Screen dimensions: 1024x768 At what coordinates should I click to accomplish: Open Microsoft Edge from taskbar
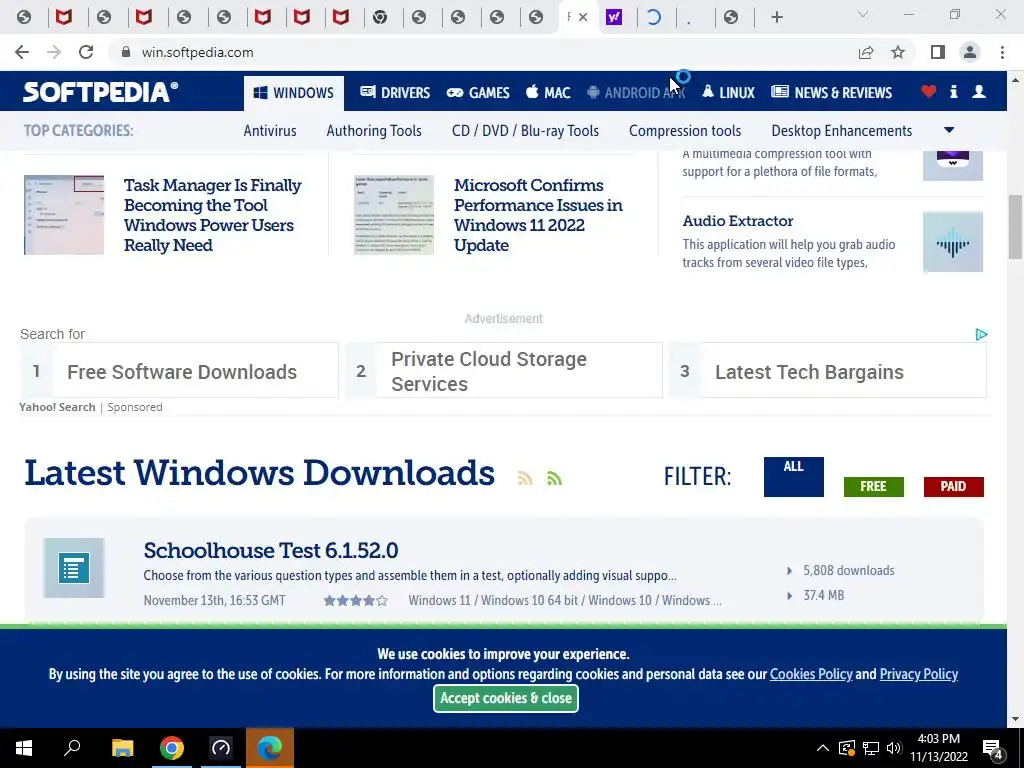[270, 748]
